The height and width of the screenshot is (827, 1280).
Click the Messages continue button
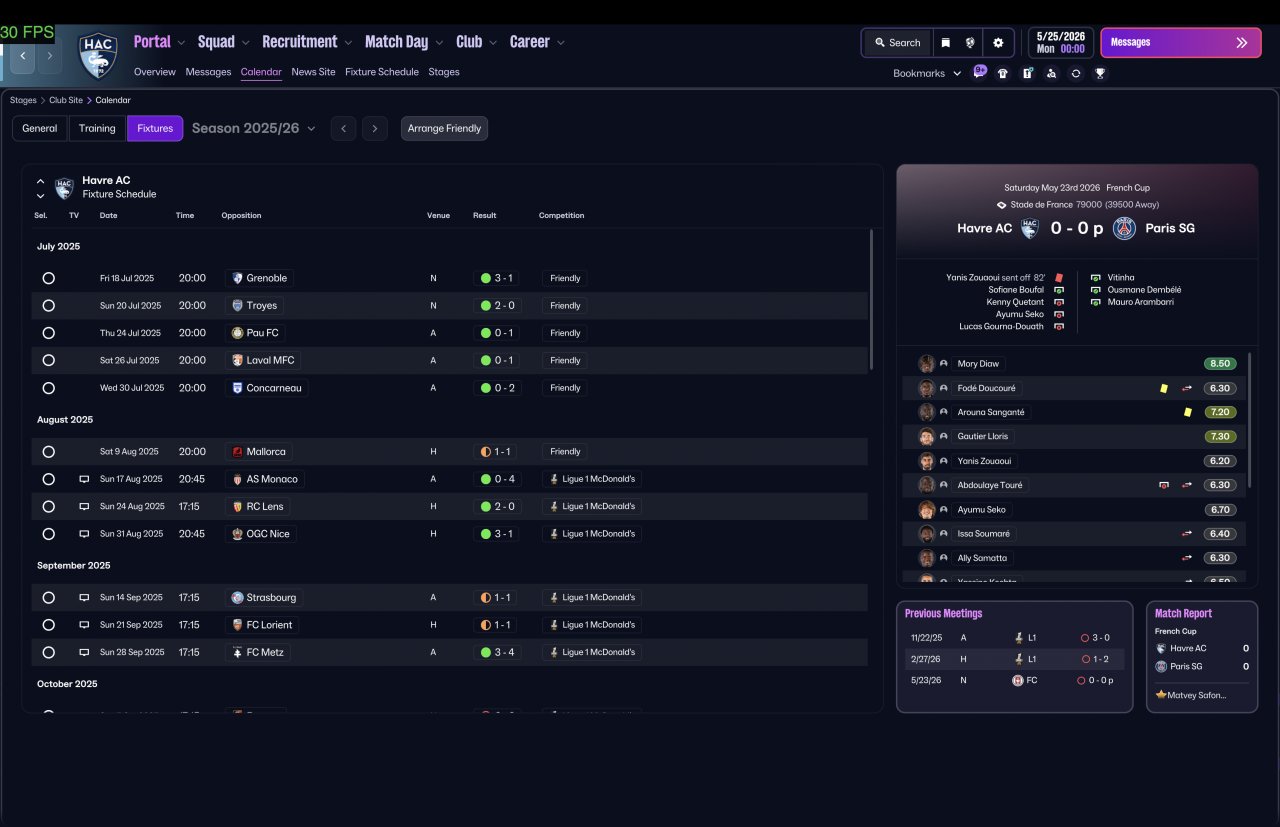click(1181, 43)
